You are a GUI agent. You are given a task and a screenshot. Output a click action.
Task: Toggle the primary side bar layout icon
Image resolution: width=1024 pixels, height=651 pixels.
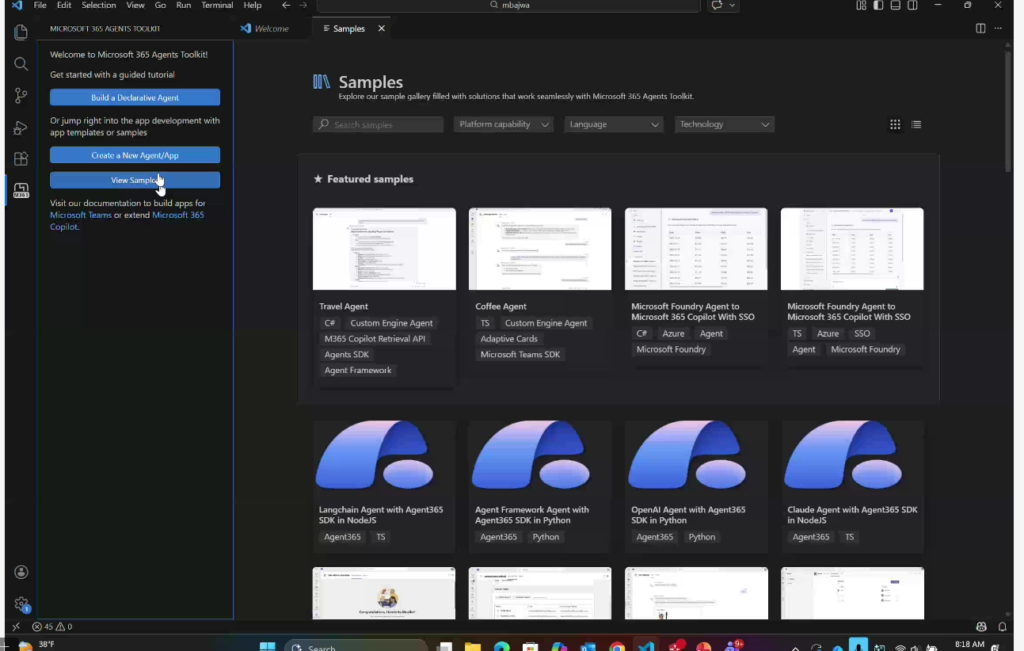(878, 6)
